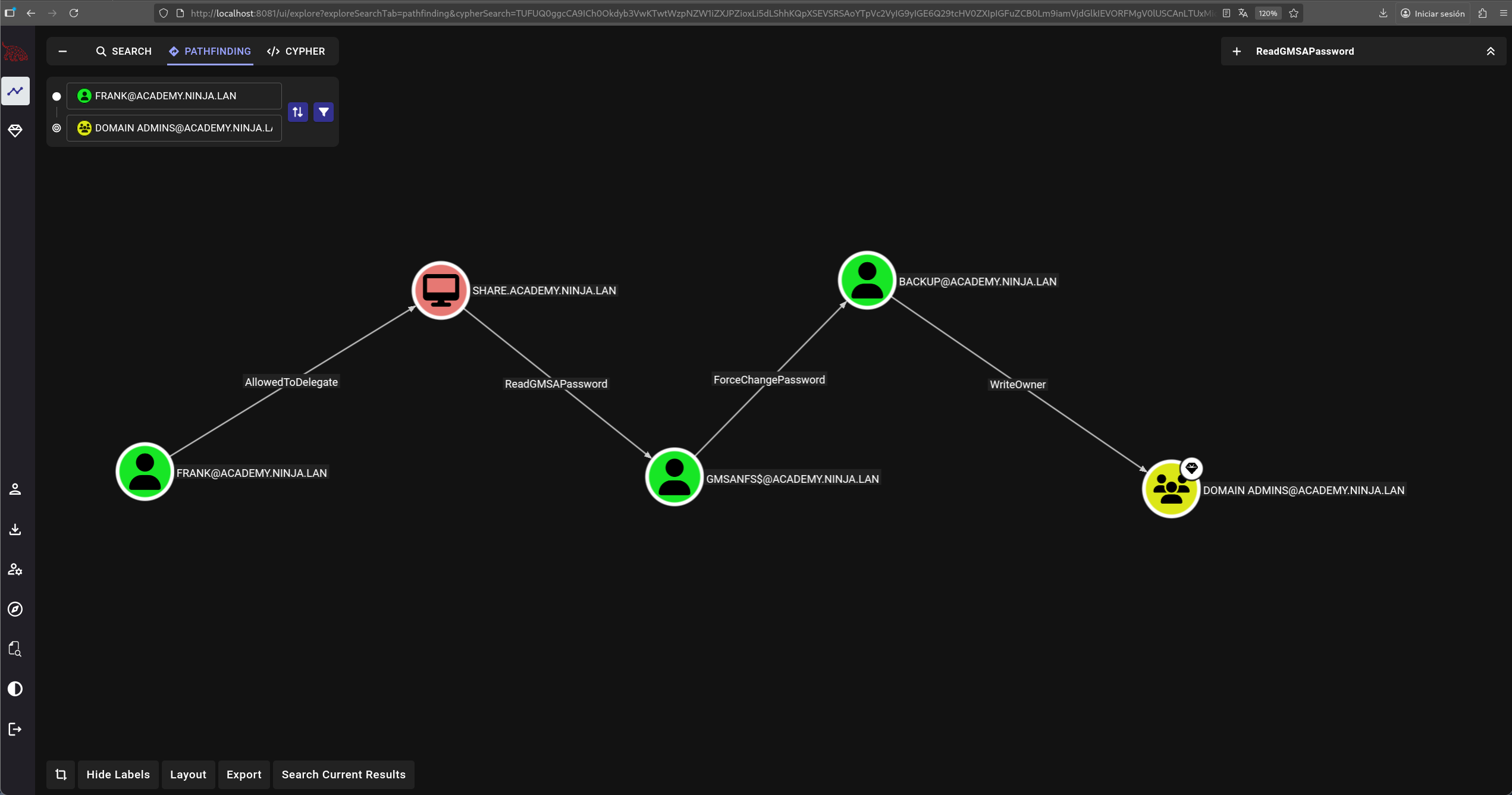
Task: Click the FRANK@ACADEMY.NINJA.LAN start node field
Action: pyautogui.click(x=174, y=96)
